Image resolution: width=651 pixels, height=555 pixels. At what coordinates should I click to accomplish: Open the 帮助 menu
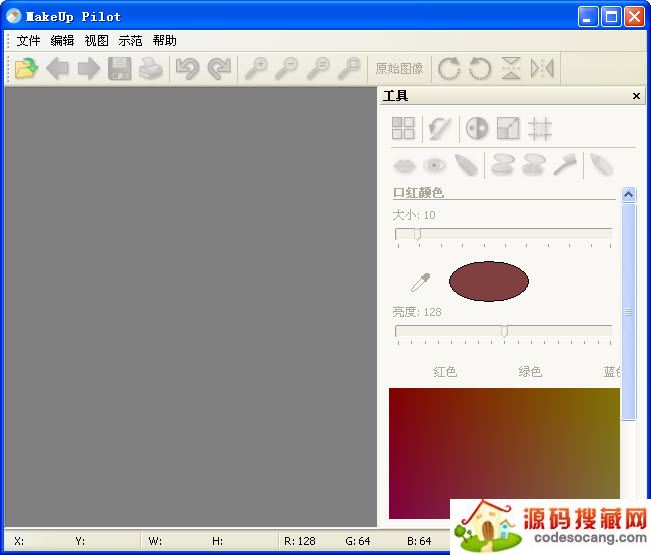click(164, 41)
